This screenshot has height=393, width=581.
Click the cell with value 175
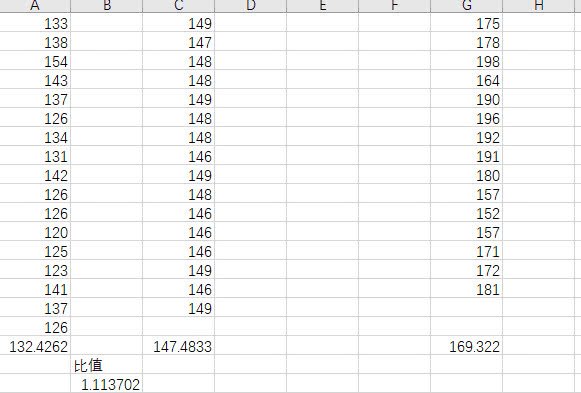coord(467,23)
